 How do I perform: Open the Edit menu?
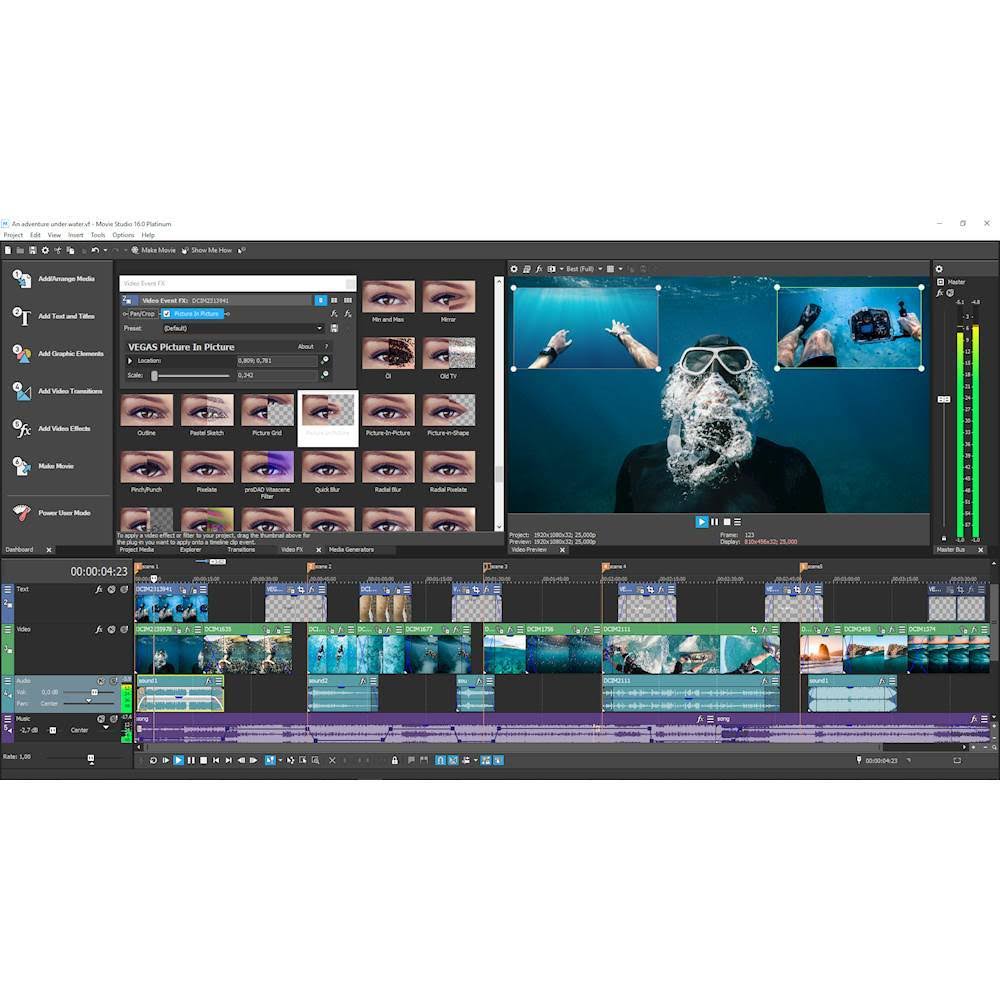35,235
